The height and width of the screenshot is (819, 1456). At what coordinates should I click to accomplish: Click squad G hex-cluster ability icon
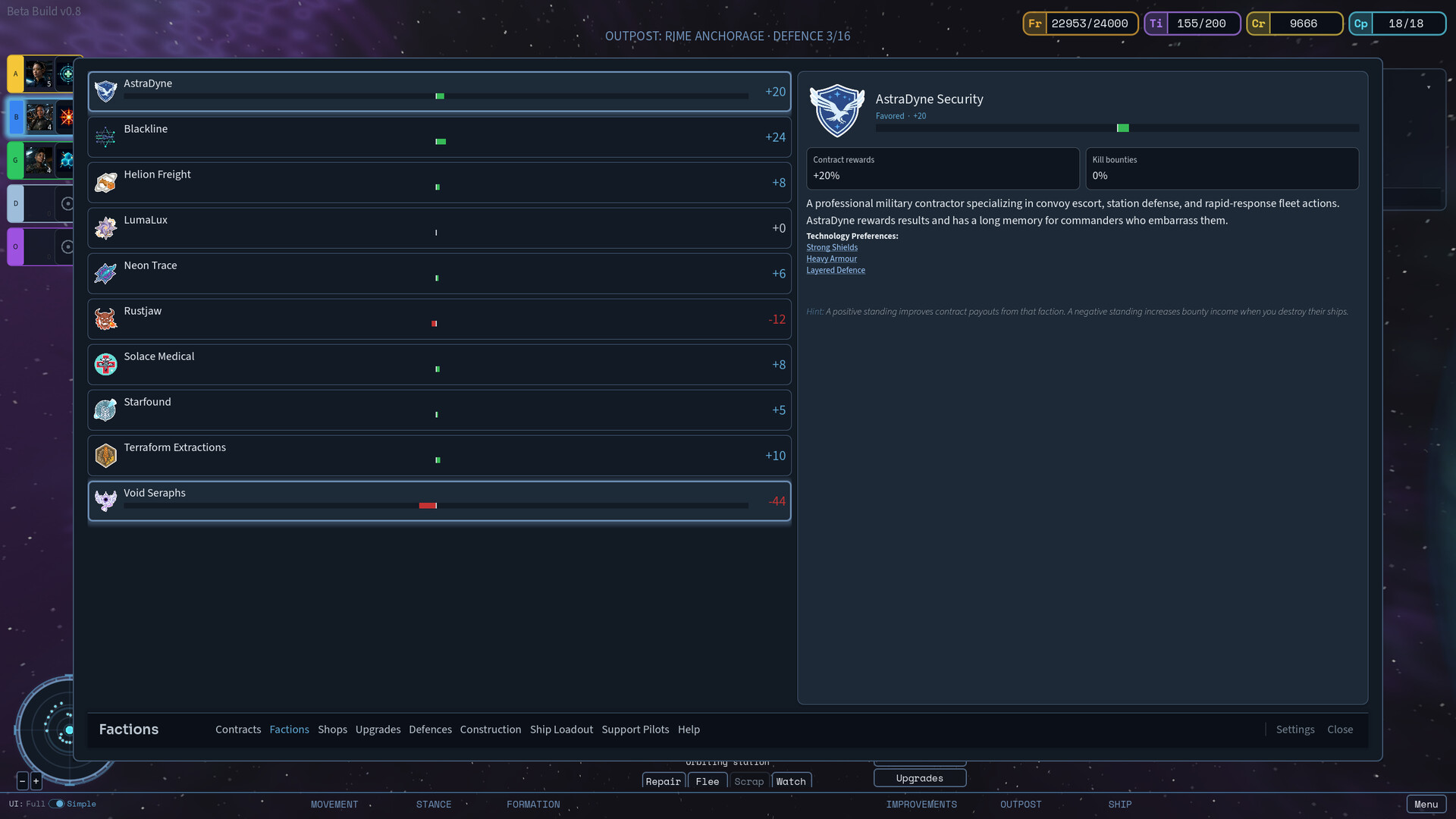click(67, 160)
